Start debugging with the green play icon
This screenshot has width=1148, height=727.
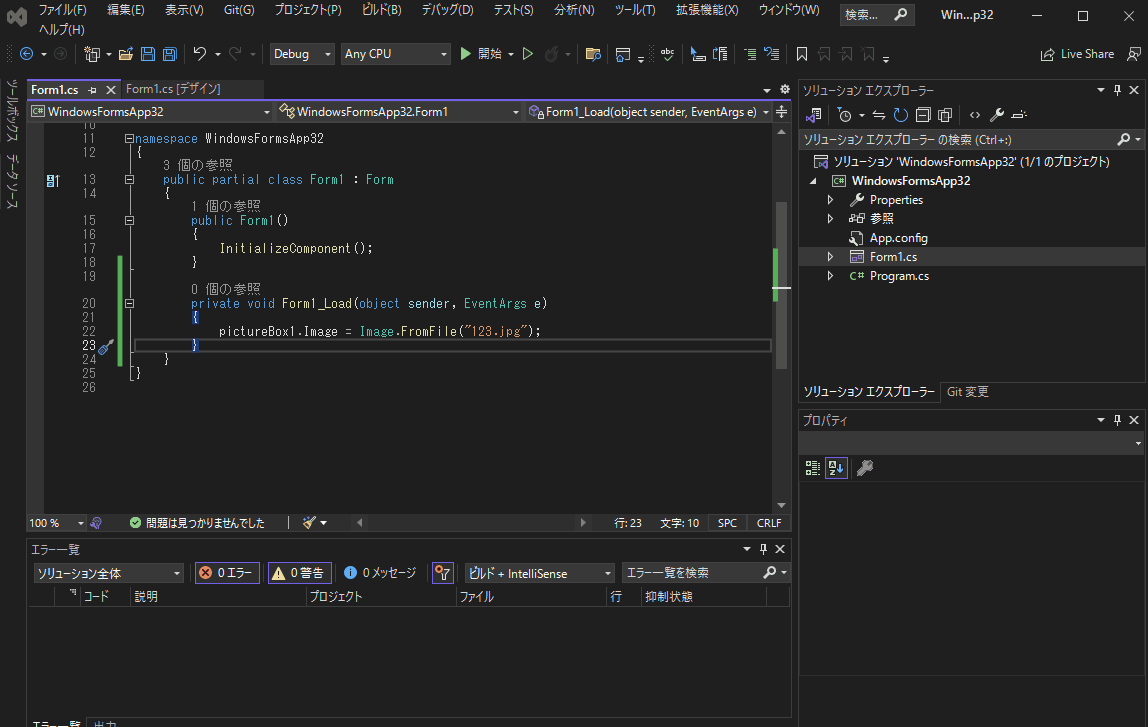pos(465,54)
